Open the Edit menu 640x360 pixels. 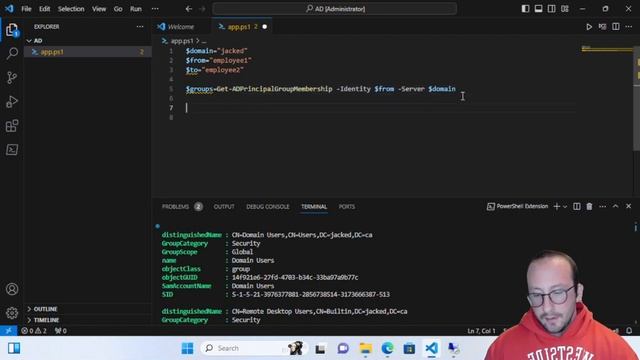44,9
